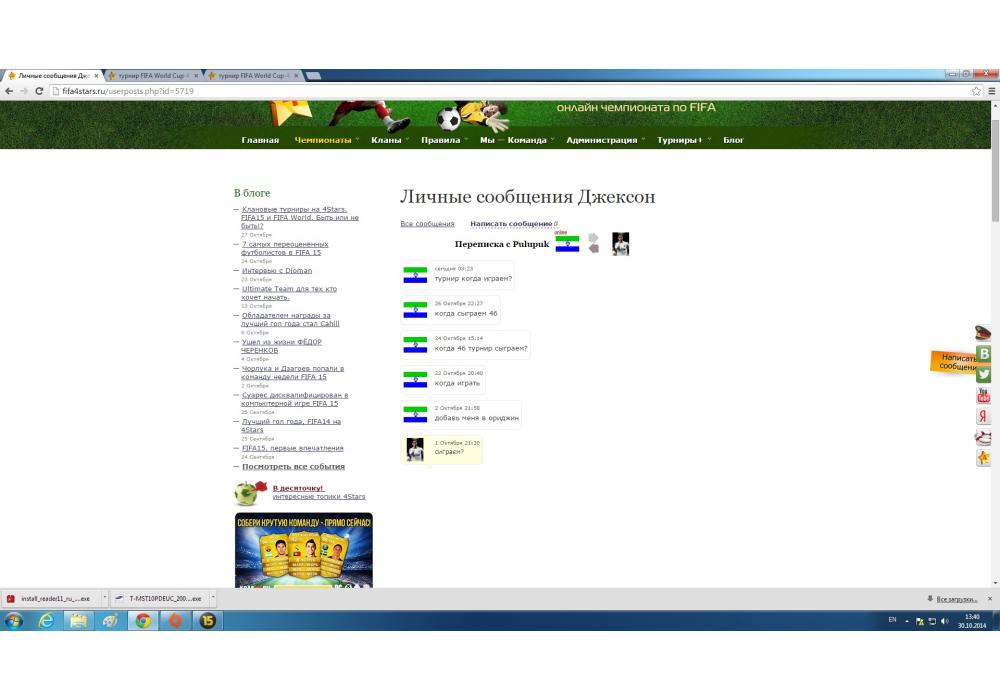Open the YouTube icon in side panel
1000x700 pixels.
coord(983,395)
